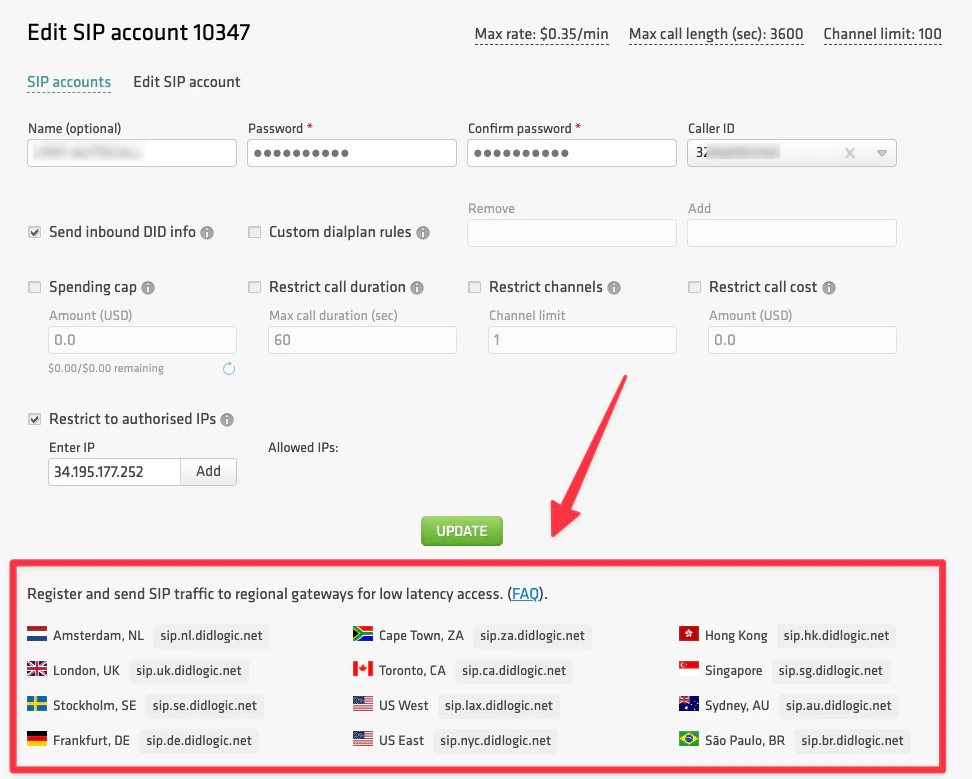Clear the Caller ID field value
The height and width of the screenshot is (779, 972).
[849, 153]
